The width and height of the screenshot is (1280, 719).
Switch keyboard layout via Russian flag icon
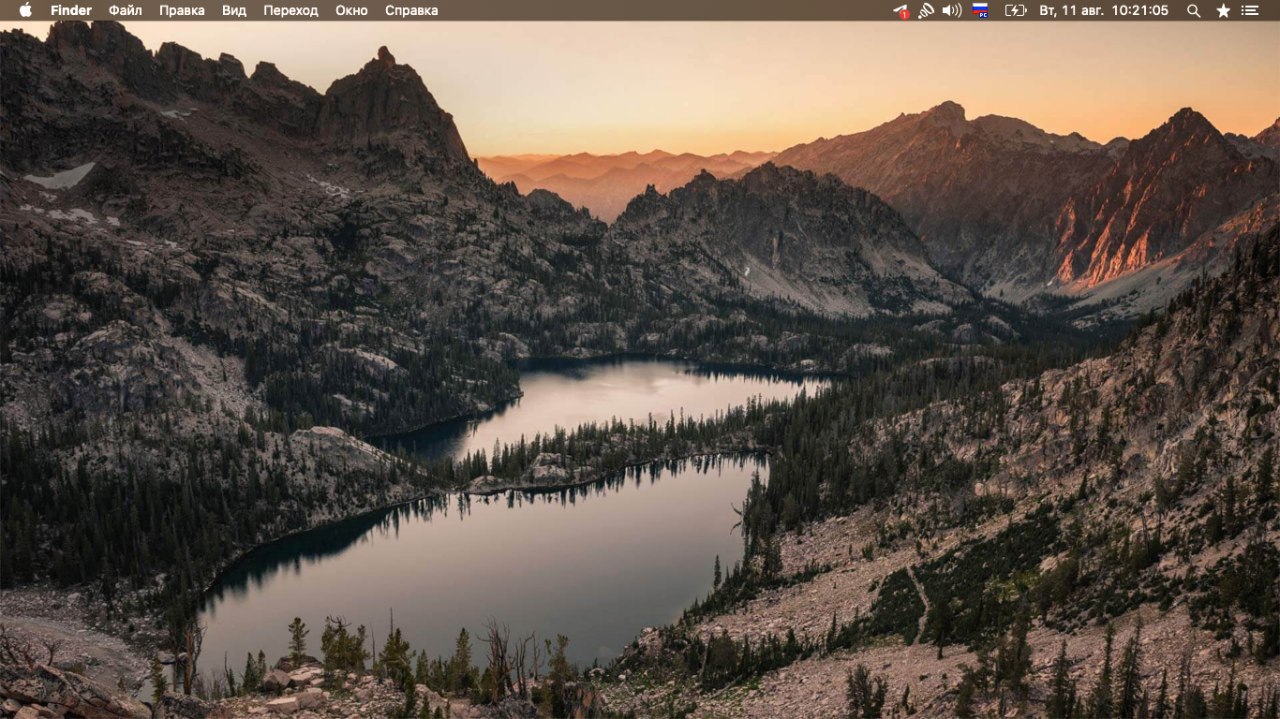[x=981, y=11]
